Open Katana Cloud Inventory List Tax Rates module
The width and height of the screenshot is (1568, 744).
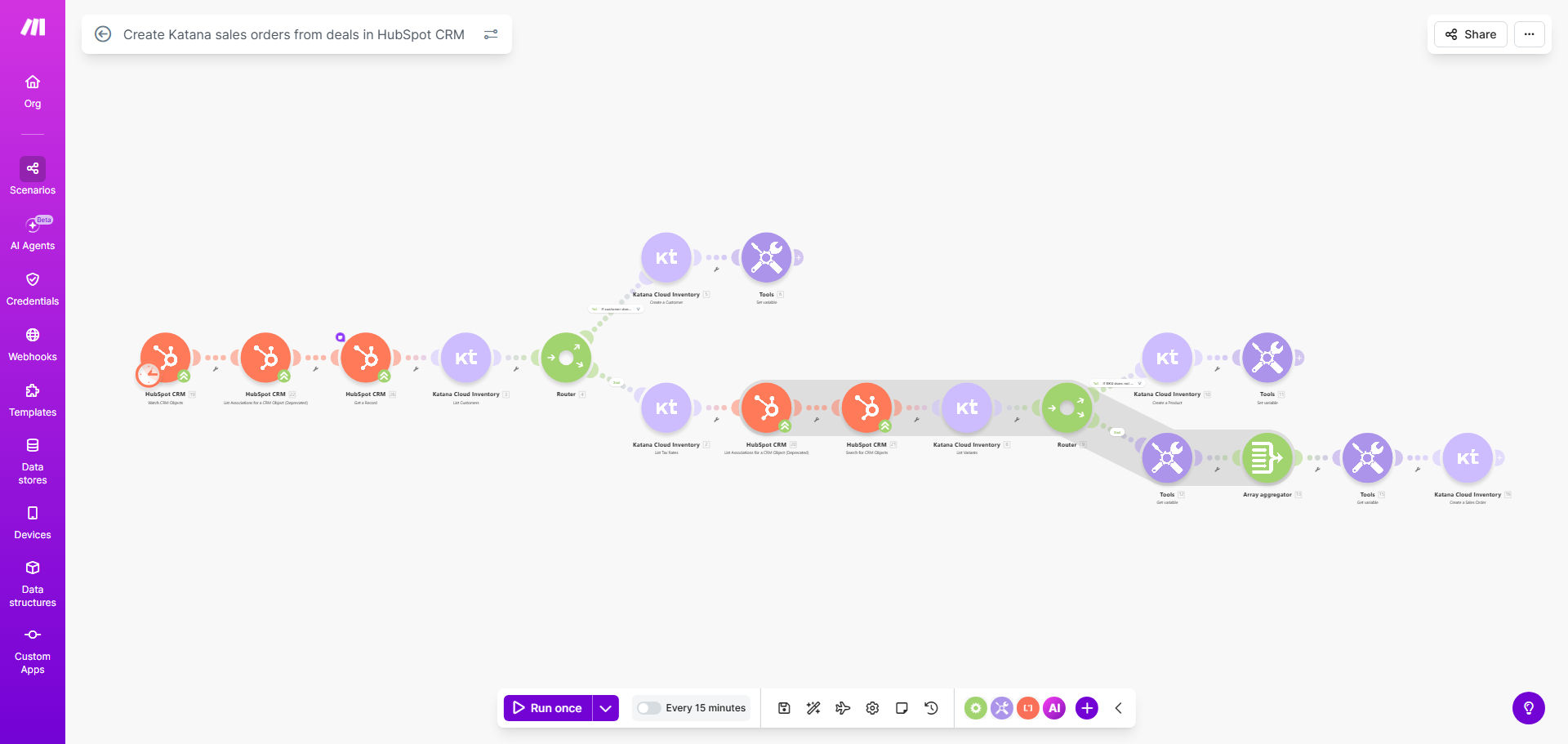(x=666, y=408)
